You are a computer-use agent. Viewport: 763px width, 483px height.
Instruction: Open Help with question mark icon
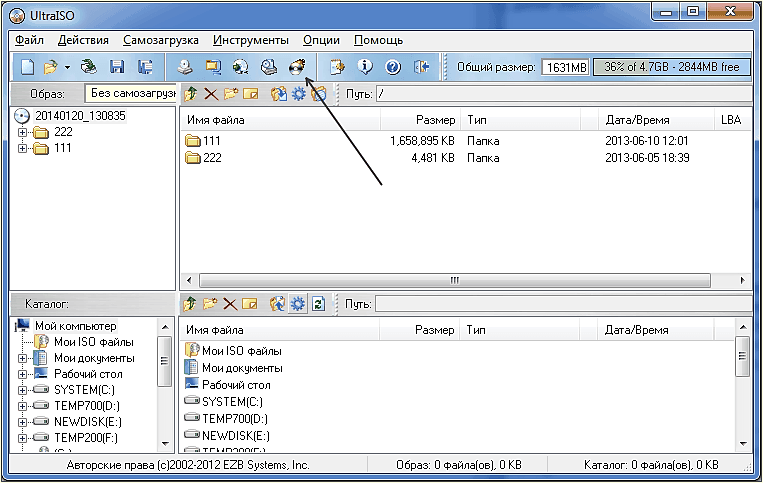(393, 67)
